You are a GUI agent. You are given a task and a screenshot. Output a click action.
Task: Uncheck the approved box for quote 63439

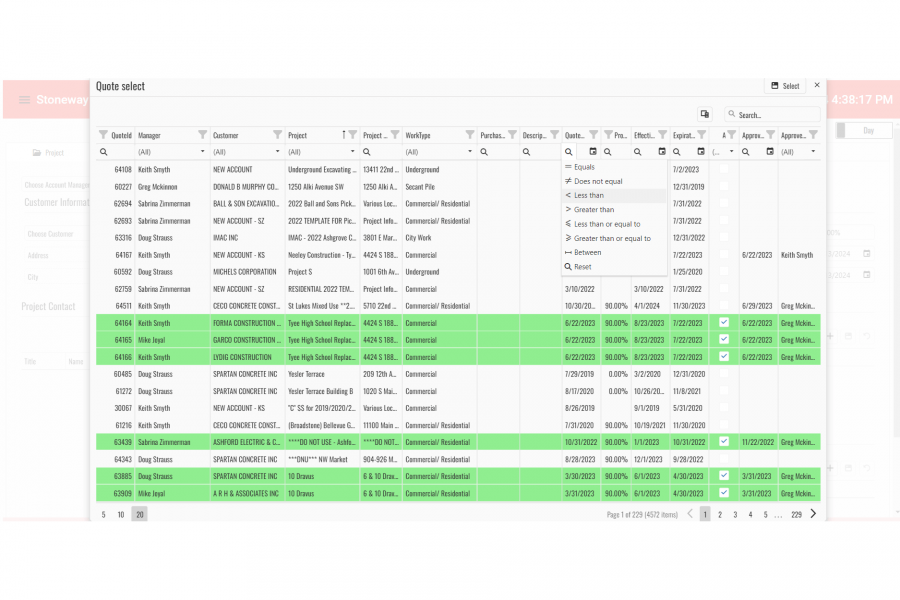[x=724, y=442]
